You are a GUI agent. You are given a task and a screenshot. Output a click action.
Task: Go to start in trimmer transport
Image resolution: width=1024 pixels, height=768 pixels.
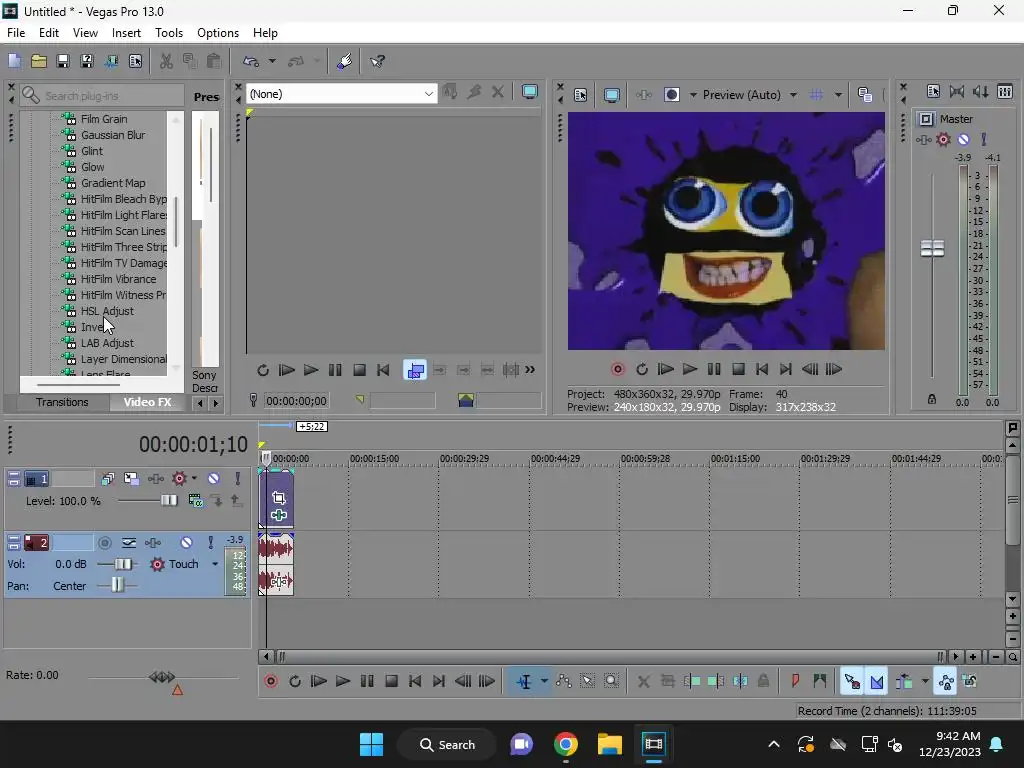pos(383,370)
